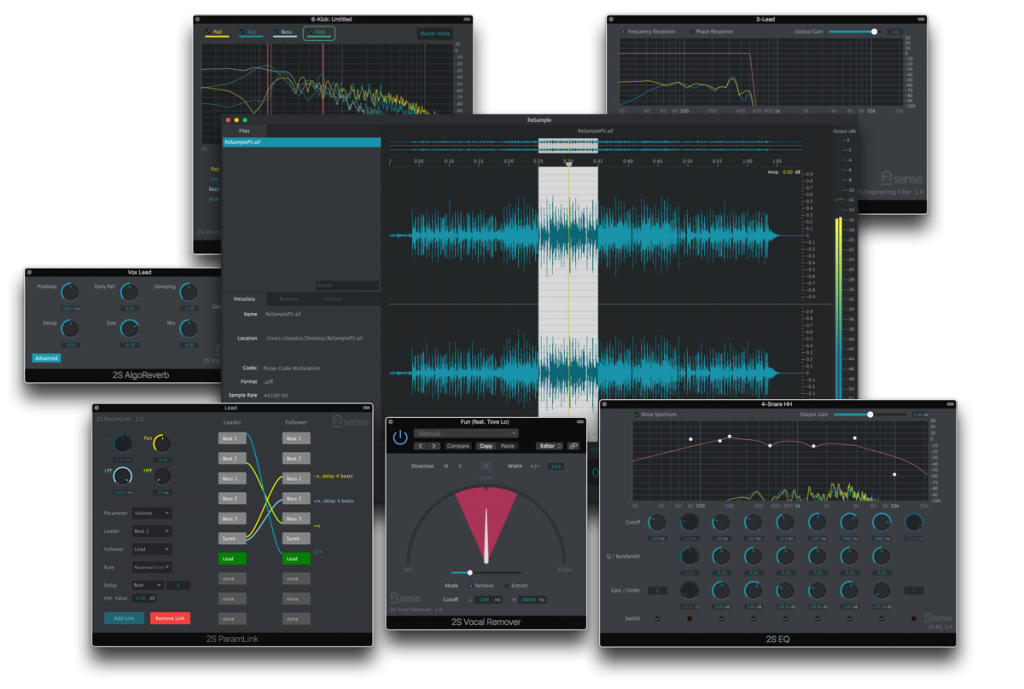Image resolution: width=1024 pixels, height=689 pixels.
Task: Enable the last red Switch box in 2S EQ
Action: [x=913, y=618]
